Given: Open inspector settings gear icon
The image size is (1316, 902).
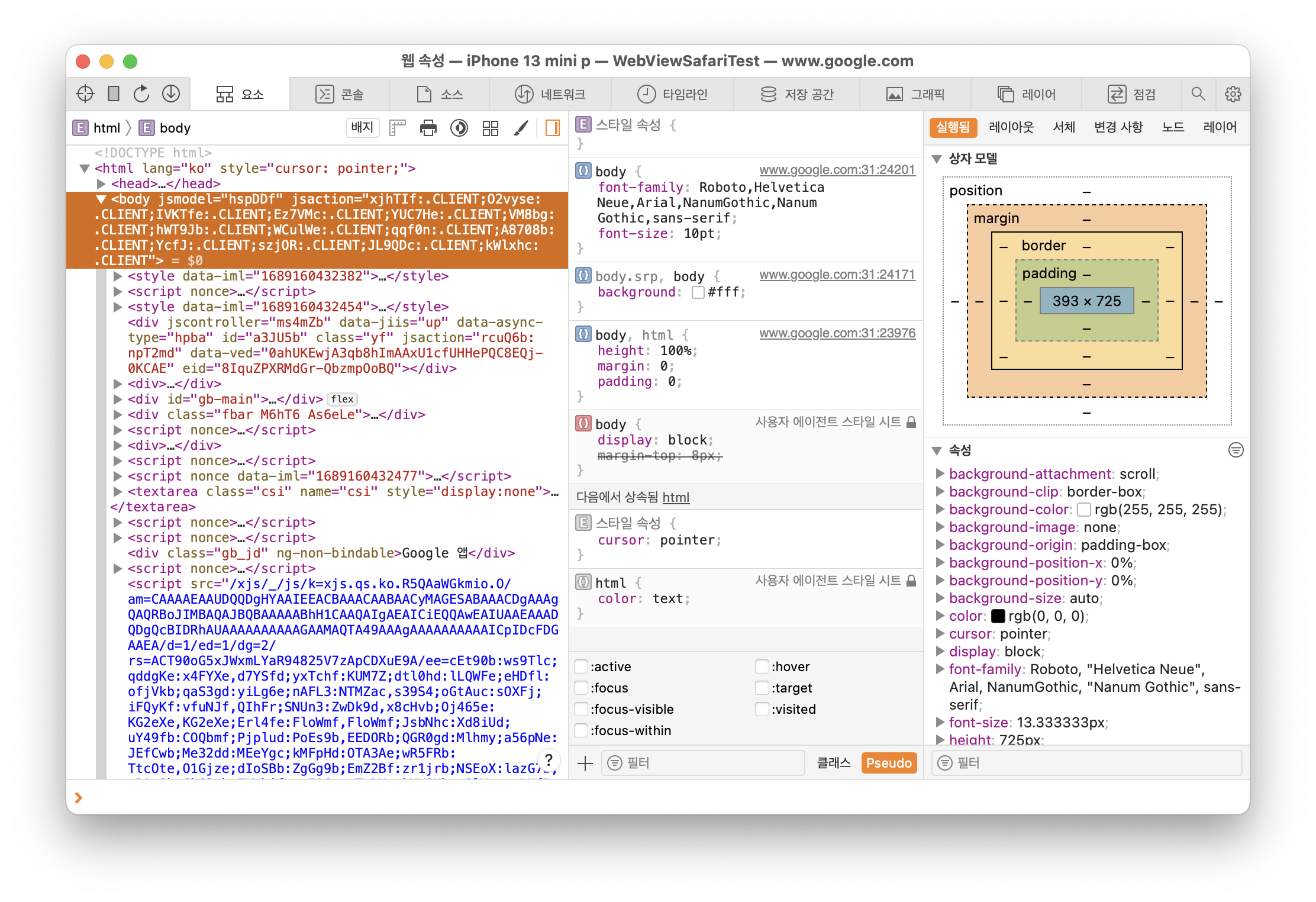Looking at the screenshot, I should coord(1233,94).
